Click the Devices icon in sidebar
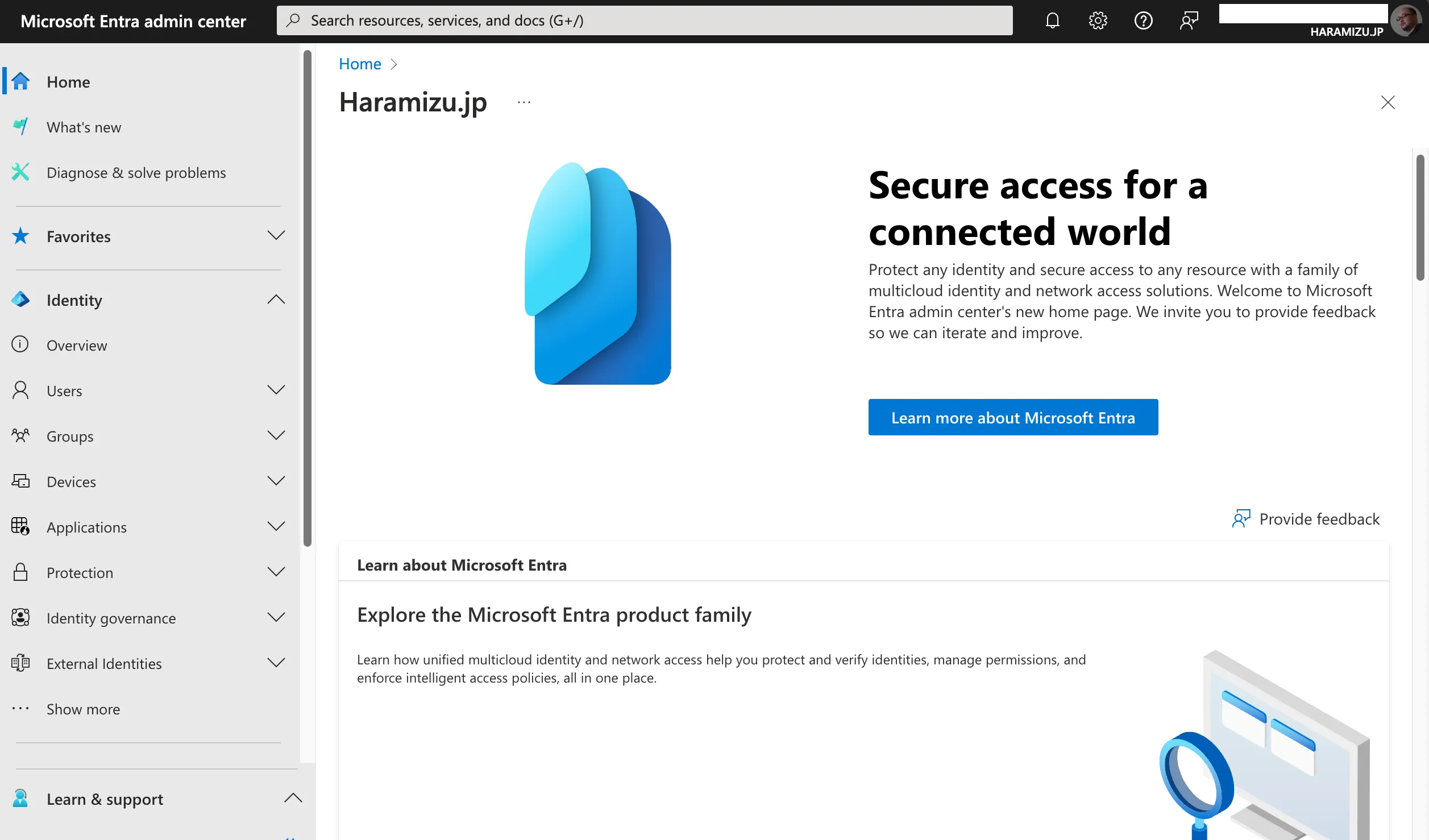The width and height of the screenshot is (1429, 840). click(20, 481)
